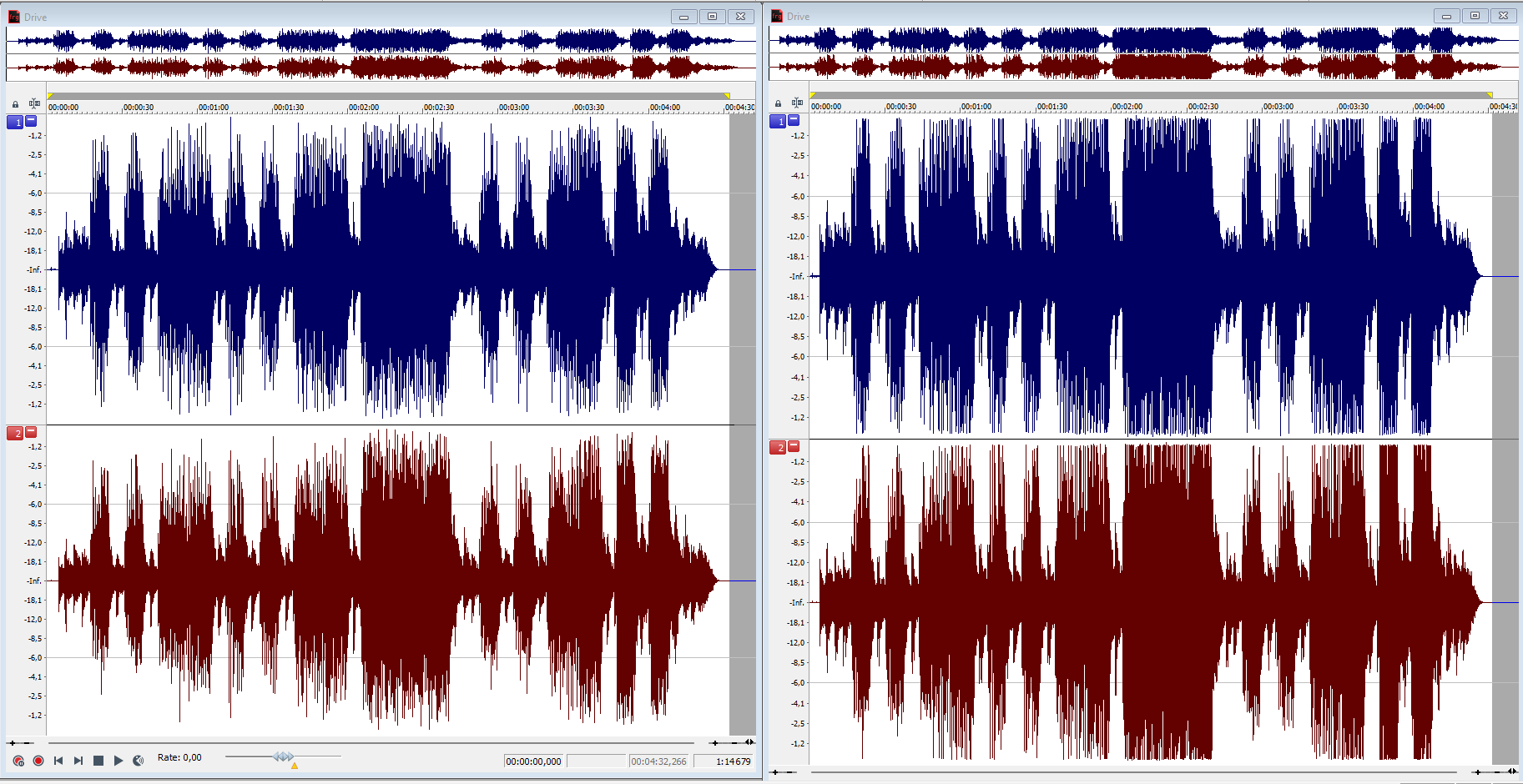
Task: Click the 00:00:00,000 selection start field
Action: (534, 761)
